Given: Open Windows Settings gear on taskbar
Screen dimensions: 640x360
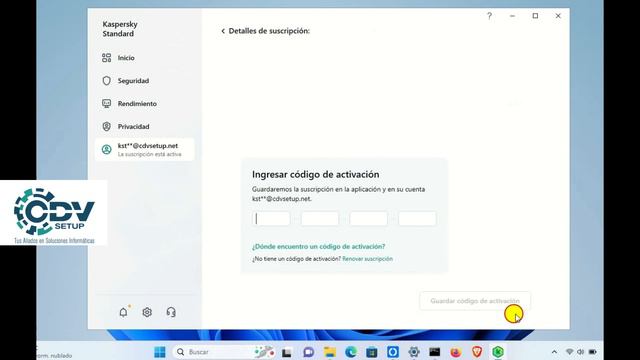Looking at the screenshot, I should (414, 352).
